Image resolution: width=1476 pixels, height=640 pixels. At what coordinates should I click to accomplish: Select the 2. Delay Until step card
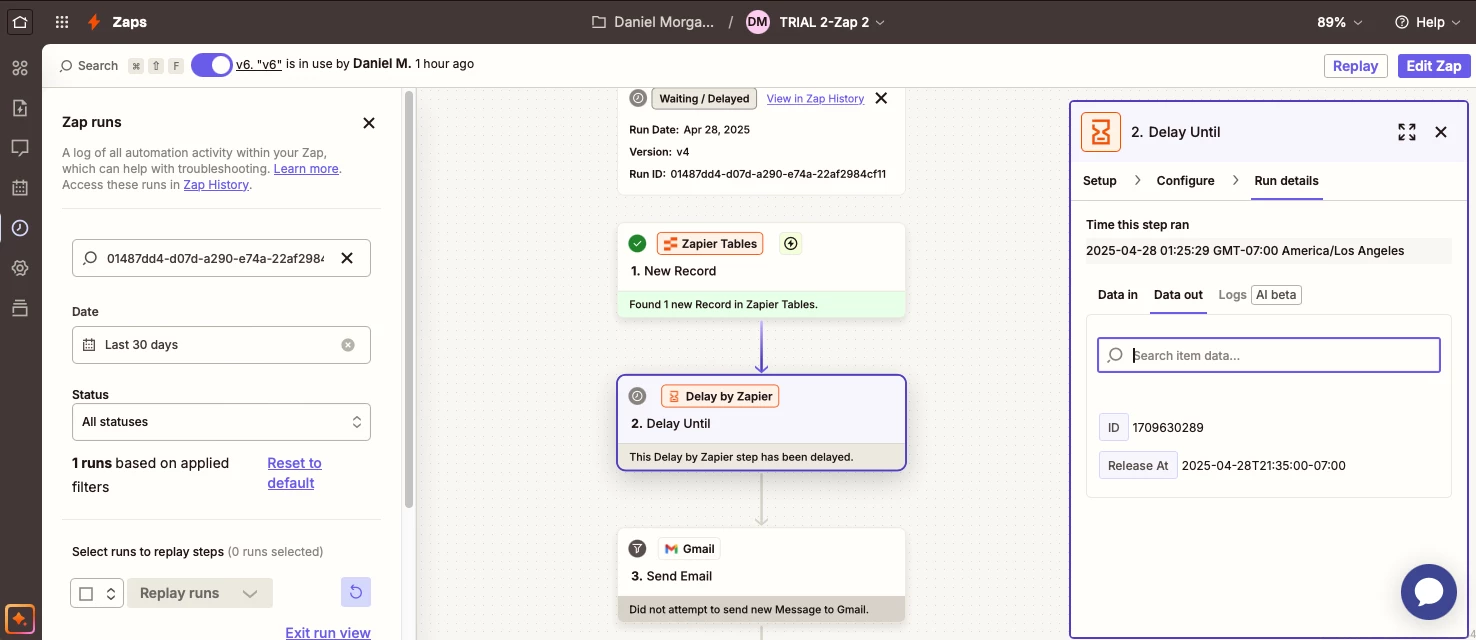pos(761,422)
